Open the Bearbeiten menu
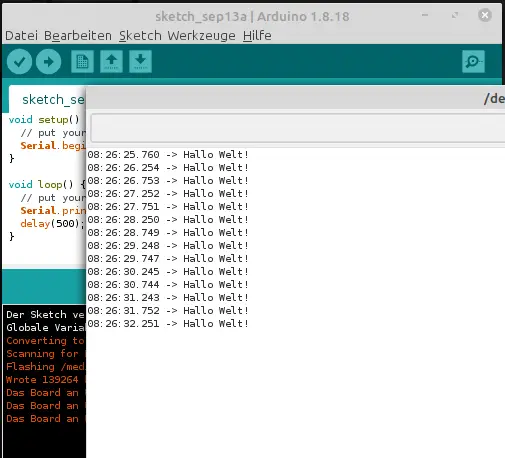Viewport: 505px width, 458px height. tap(78, 36)
